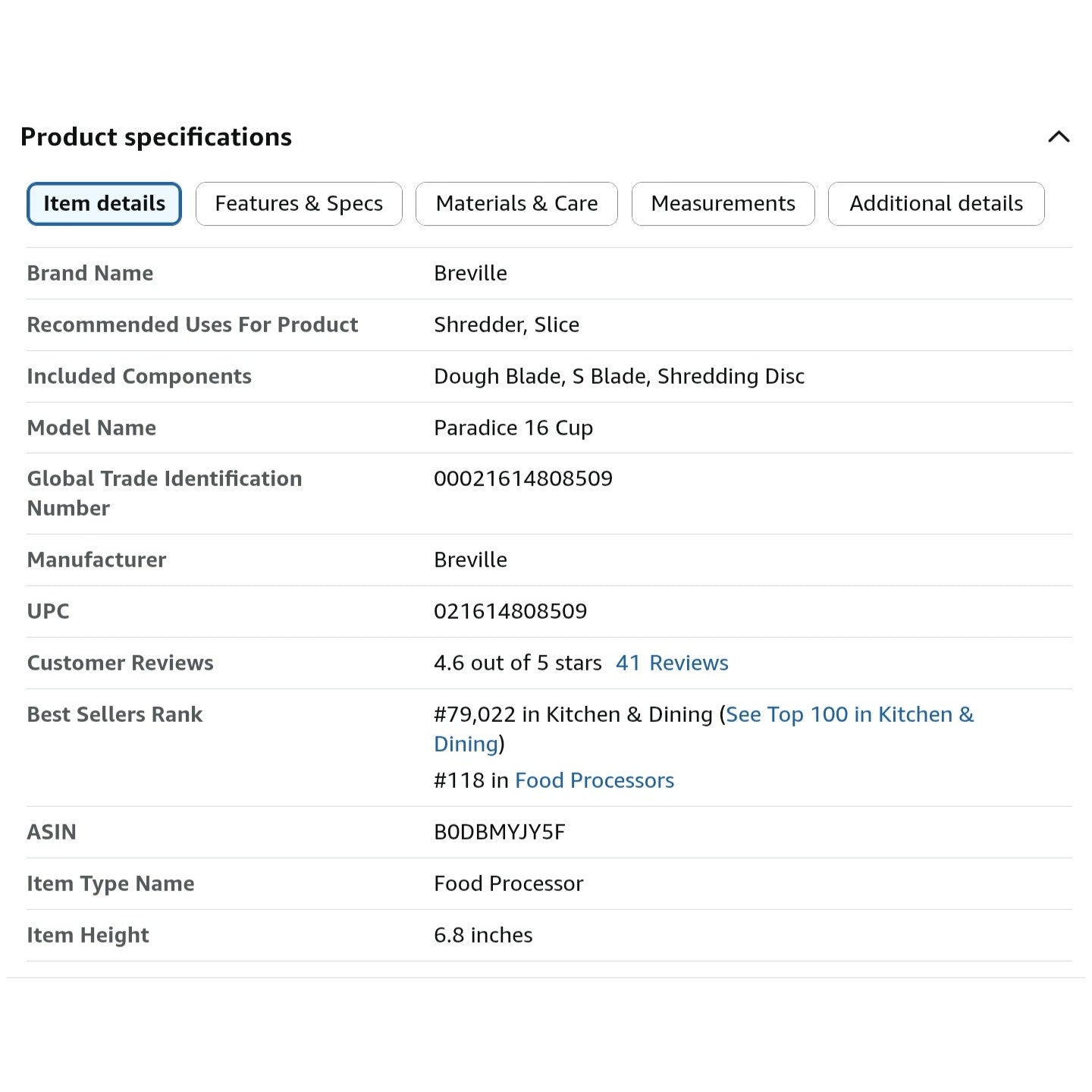Click the 6.8 inches Item Height value

coord(483,935)
